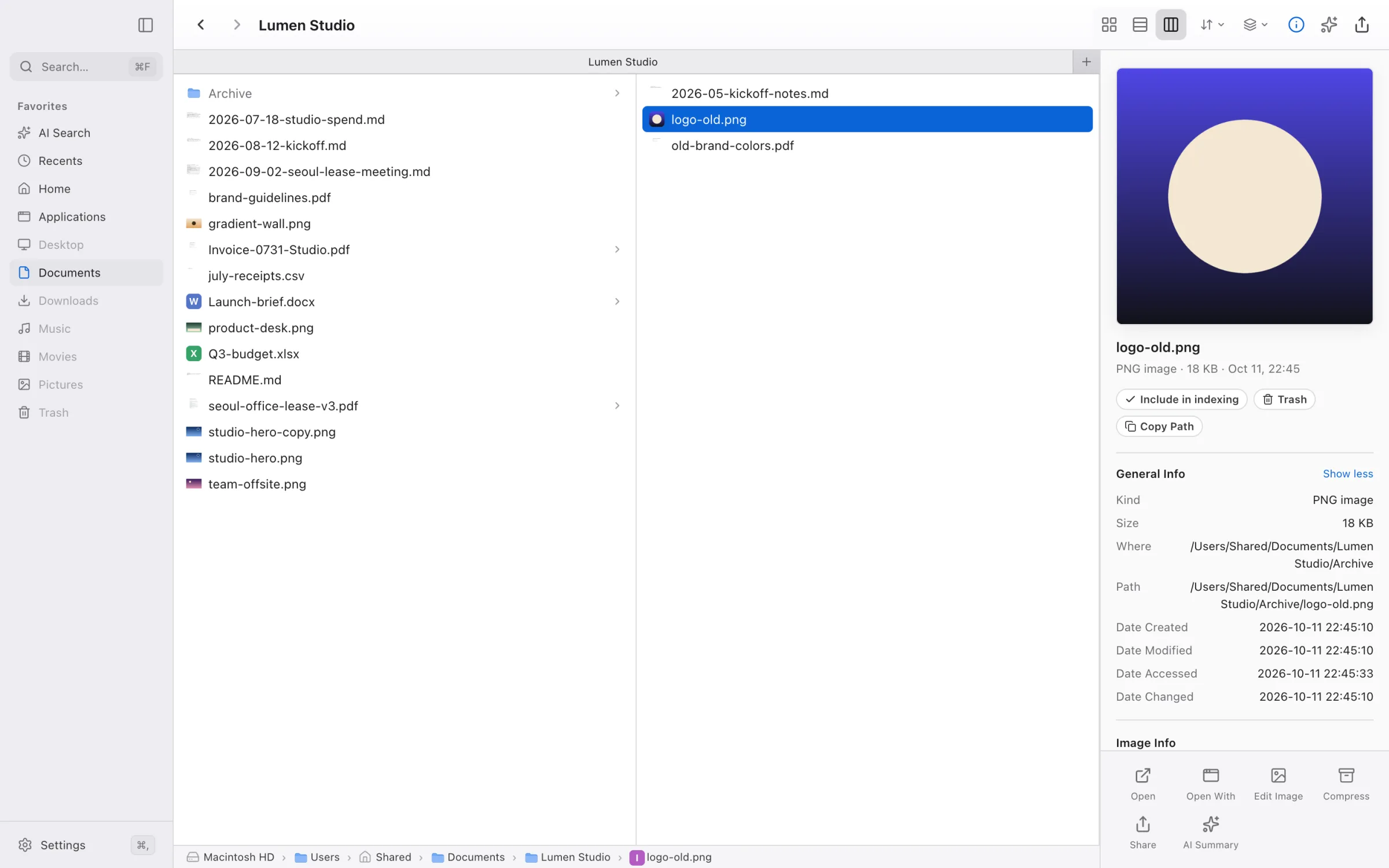Viewport: 1389px width, 868px height.
Task: Open Recents in the sidebar
Action: click(86, 161)
